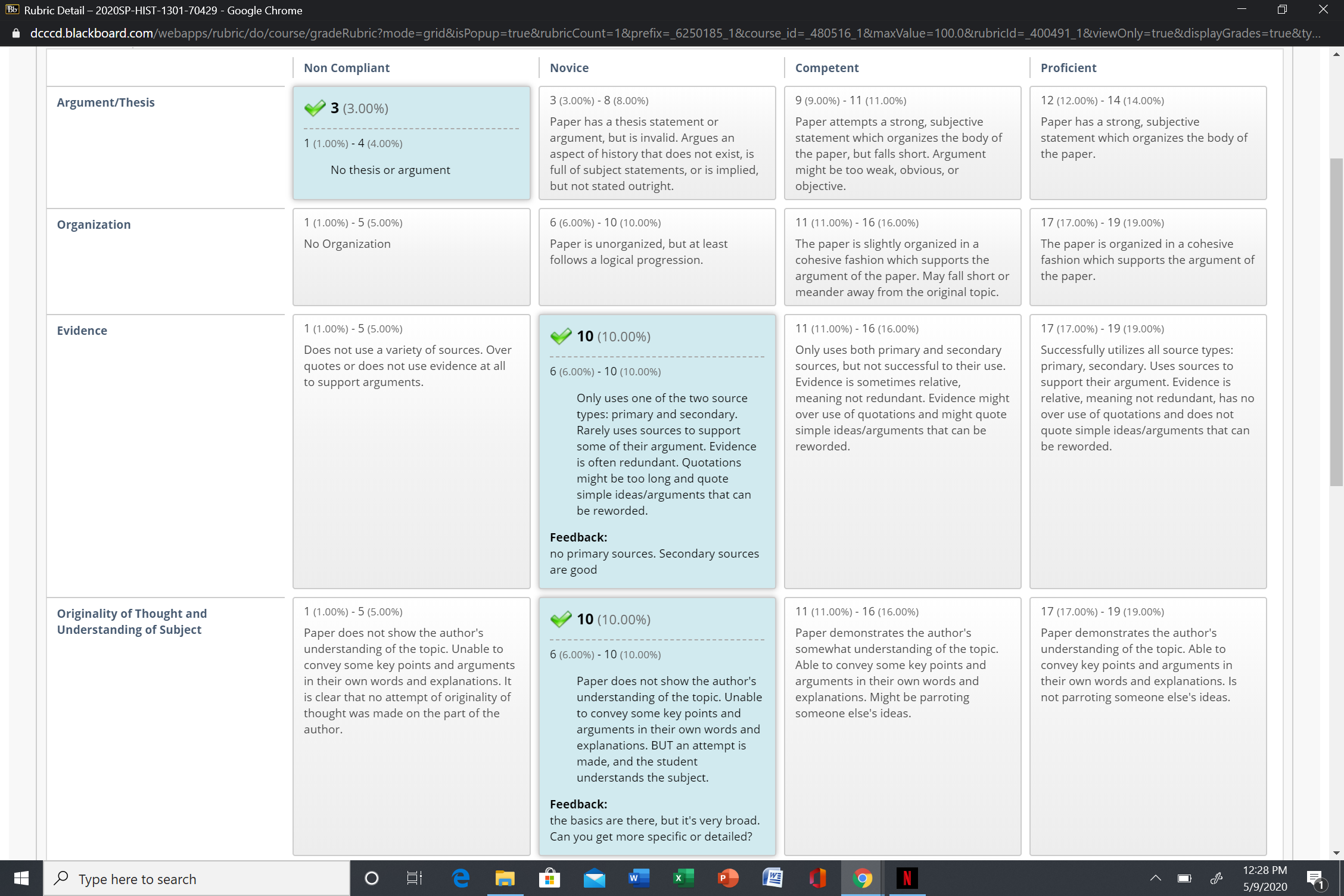Click the dcccd.blackboard.com address bar URL
This screenshot has width=1344, height=896.
pyautogui.click(x=676, y=33)
